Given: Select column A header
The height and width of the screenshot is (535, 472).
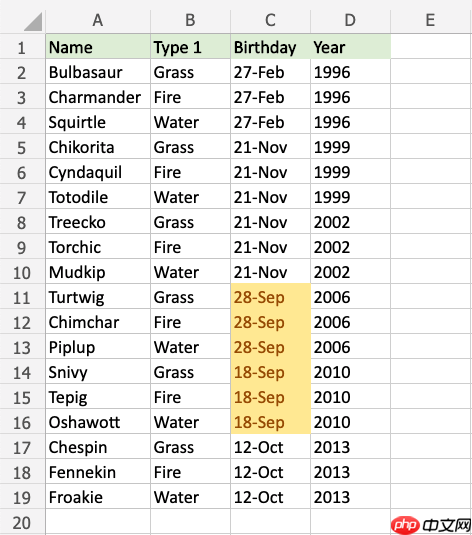Looking at the screenshot, I should click(98, 20).
